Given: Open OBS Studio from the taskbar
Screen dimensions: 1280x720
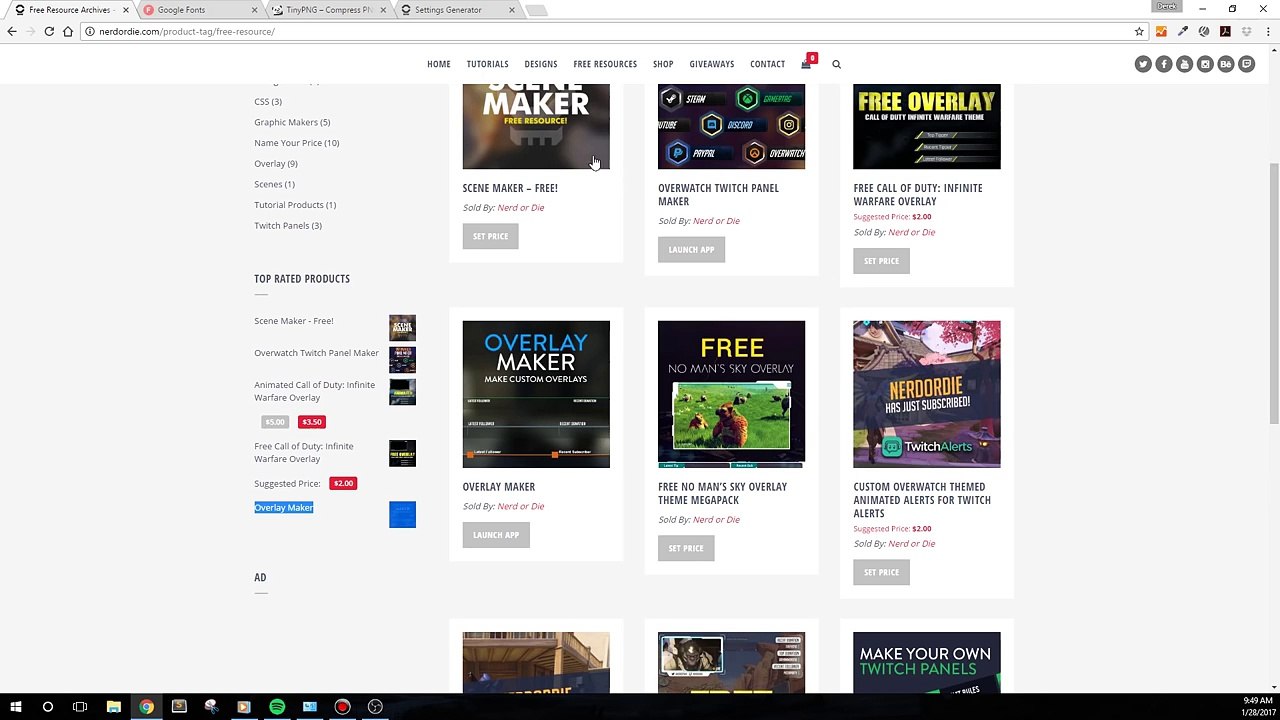Looking at the screenshot, I should [x=375, y=707].
